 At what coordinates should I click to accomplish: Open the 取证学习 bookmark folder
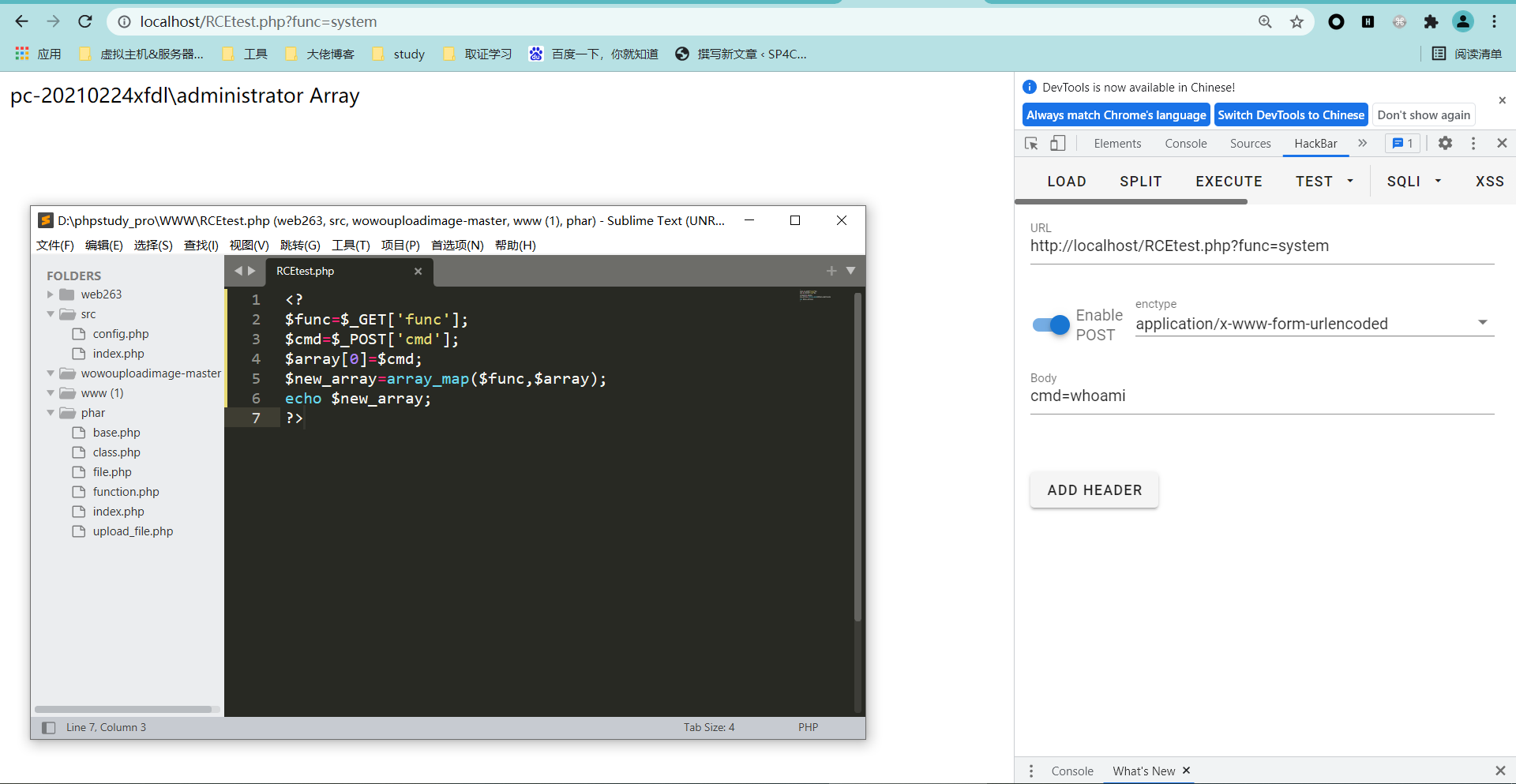point(478,54)
